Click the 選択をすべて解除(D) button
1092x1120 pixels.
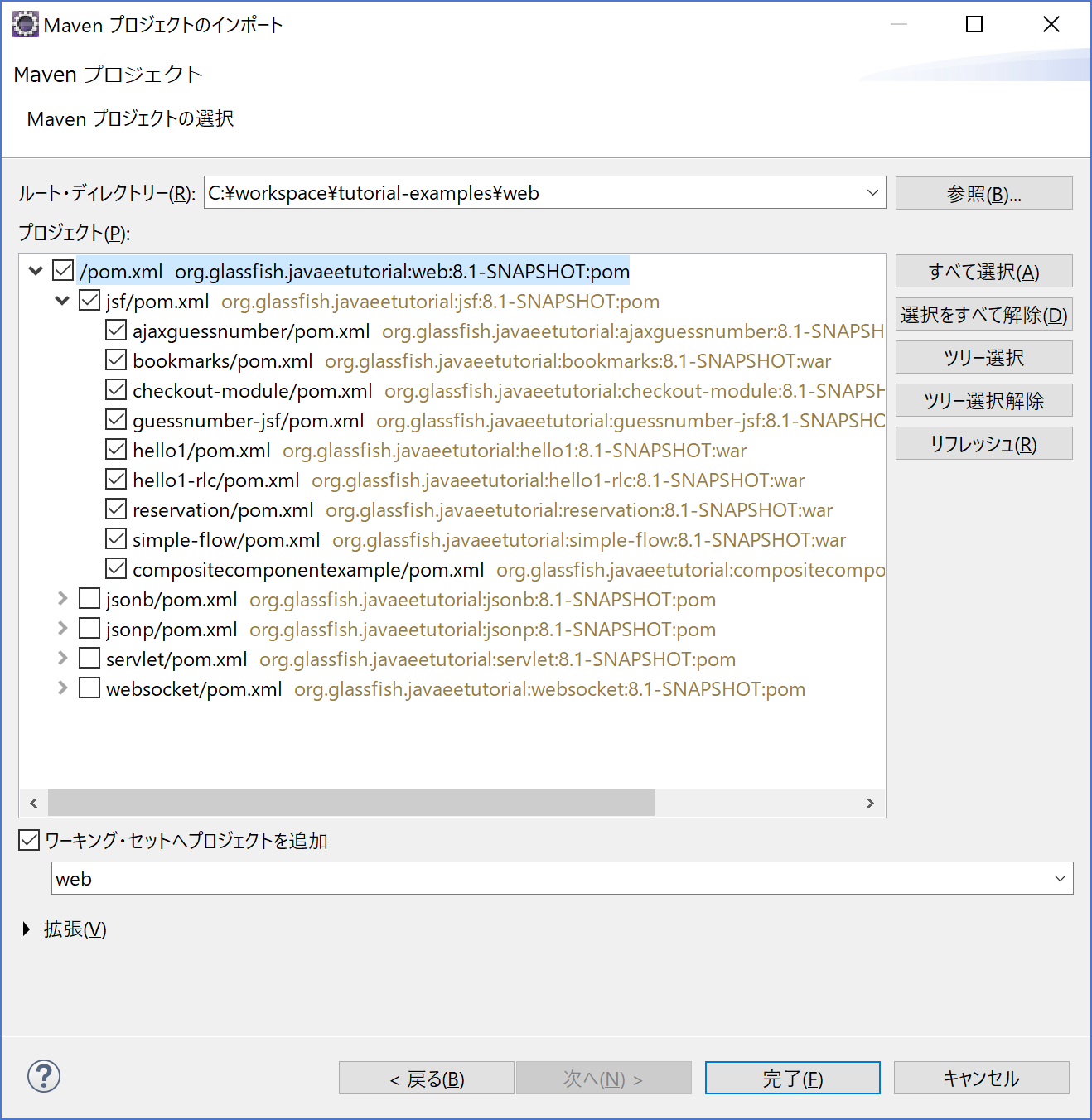click(x=983, y=314)
